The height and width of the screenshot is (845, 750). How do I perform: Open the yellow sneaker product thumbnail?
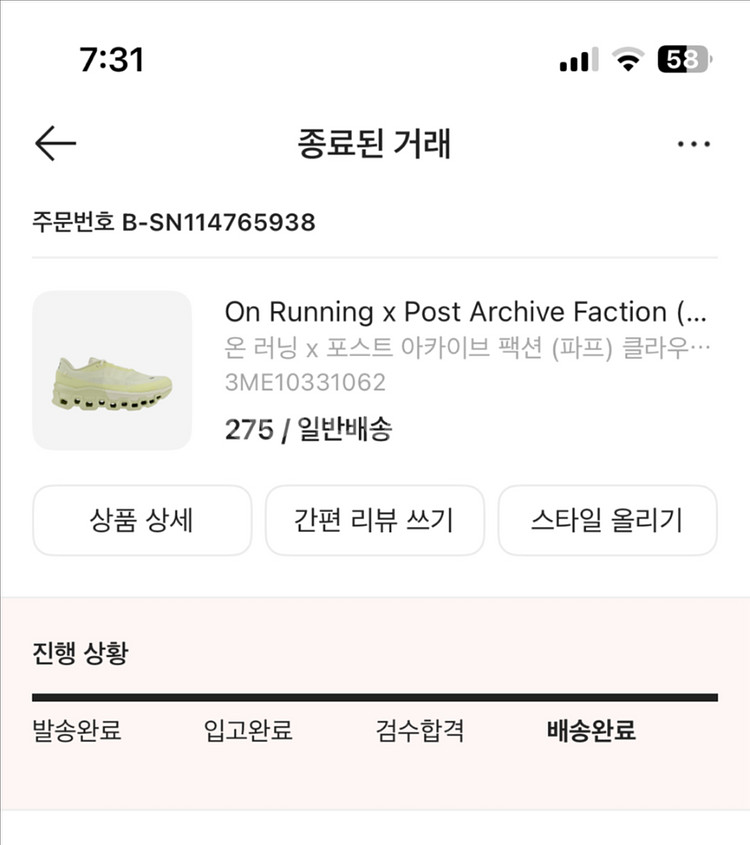pyautogui.click(x=112, y=370)
